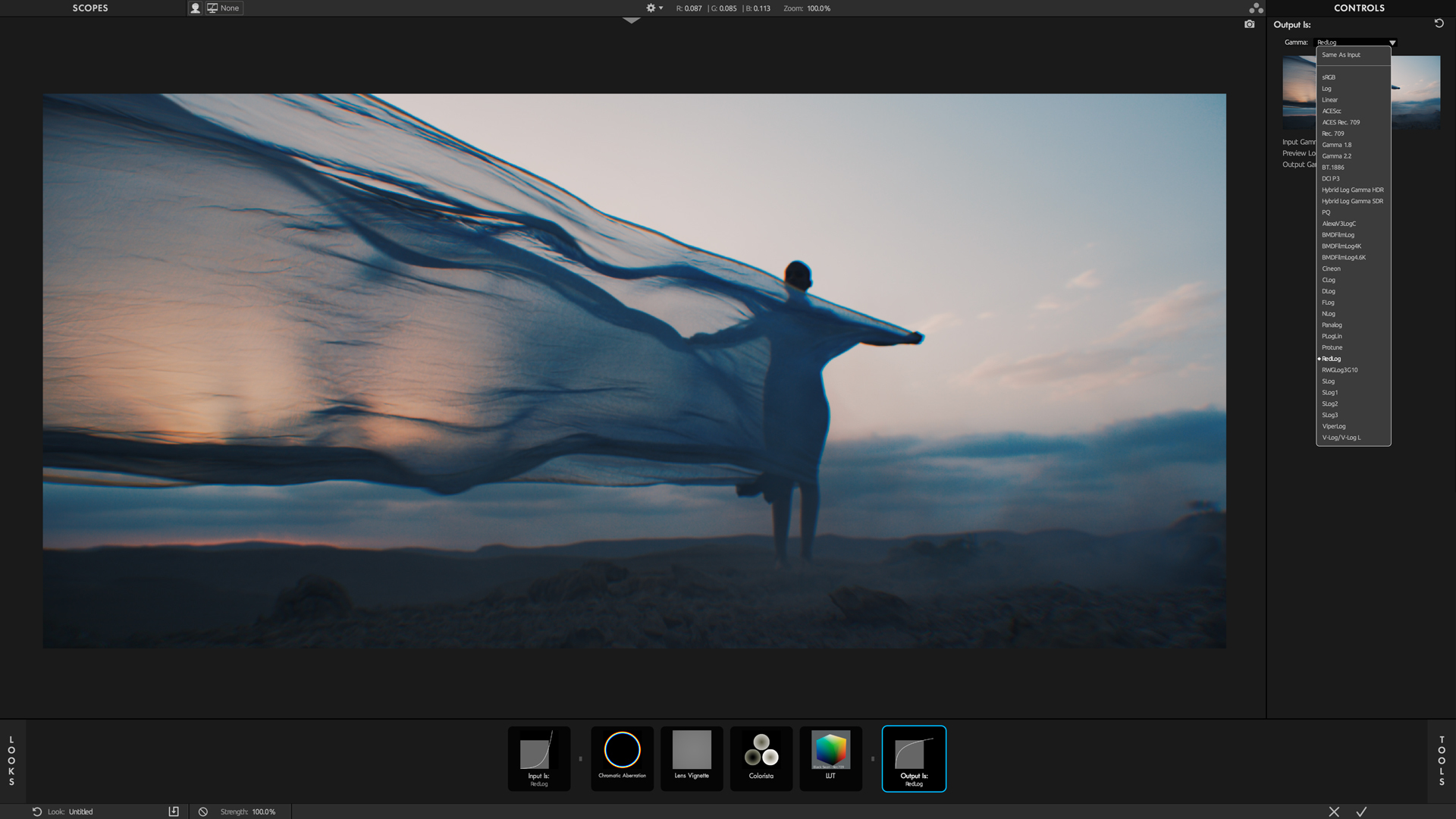Open the display dropdown labeled None
This screenshot has width=1456, height=819.
(229, 8)
